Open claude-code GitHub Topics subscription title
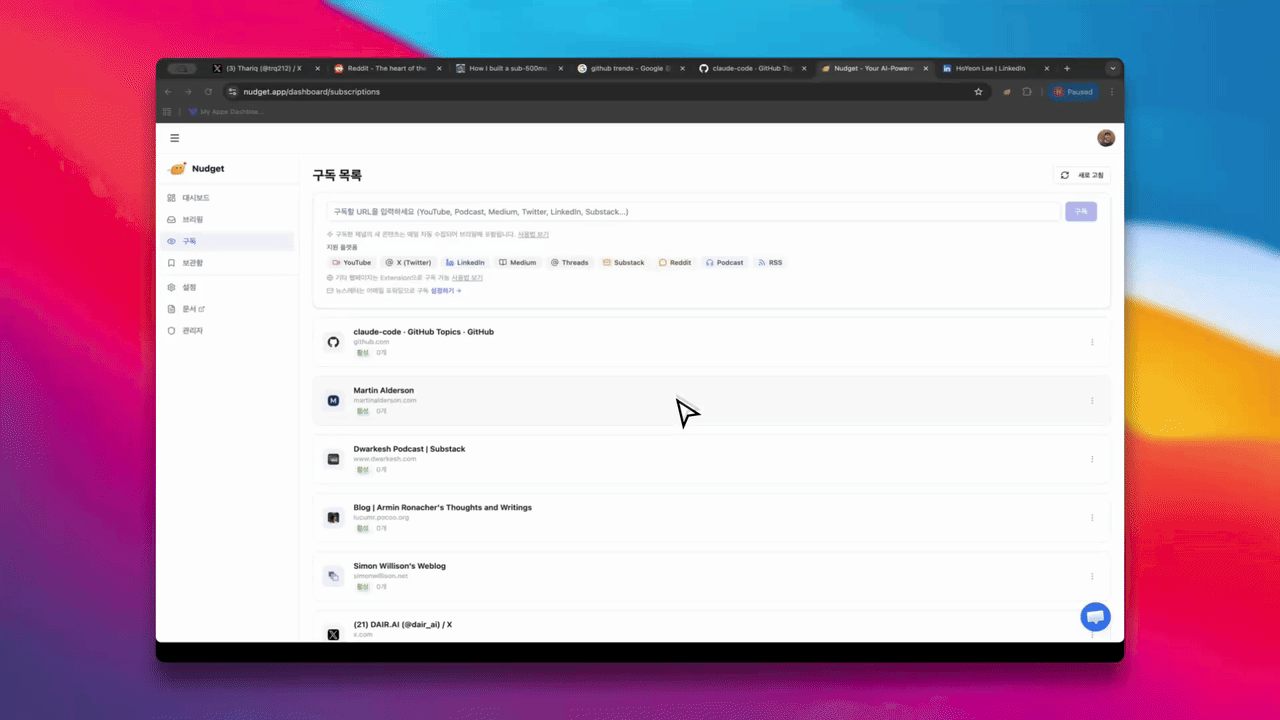 [x=423, y=331]
